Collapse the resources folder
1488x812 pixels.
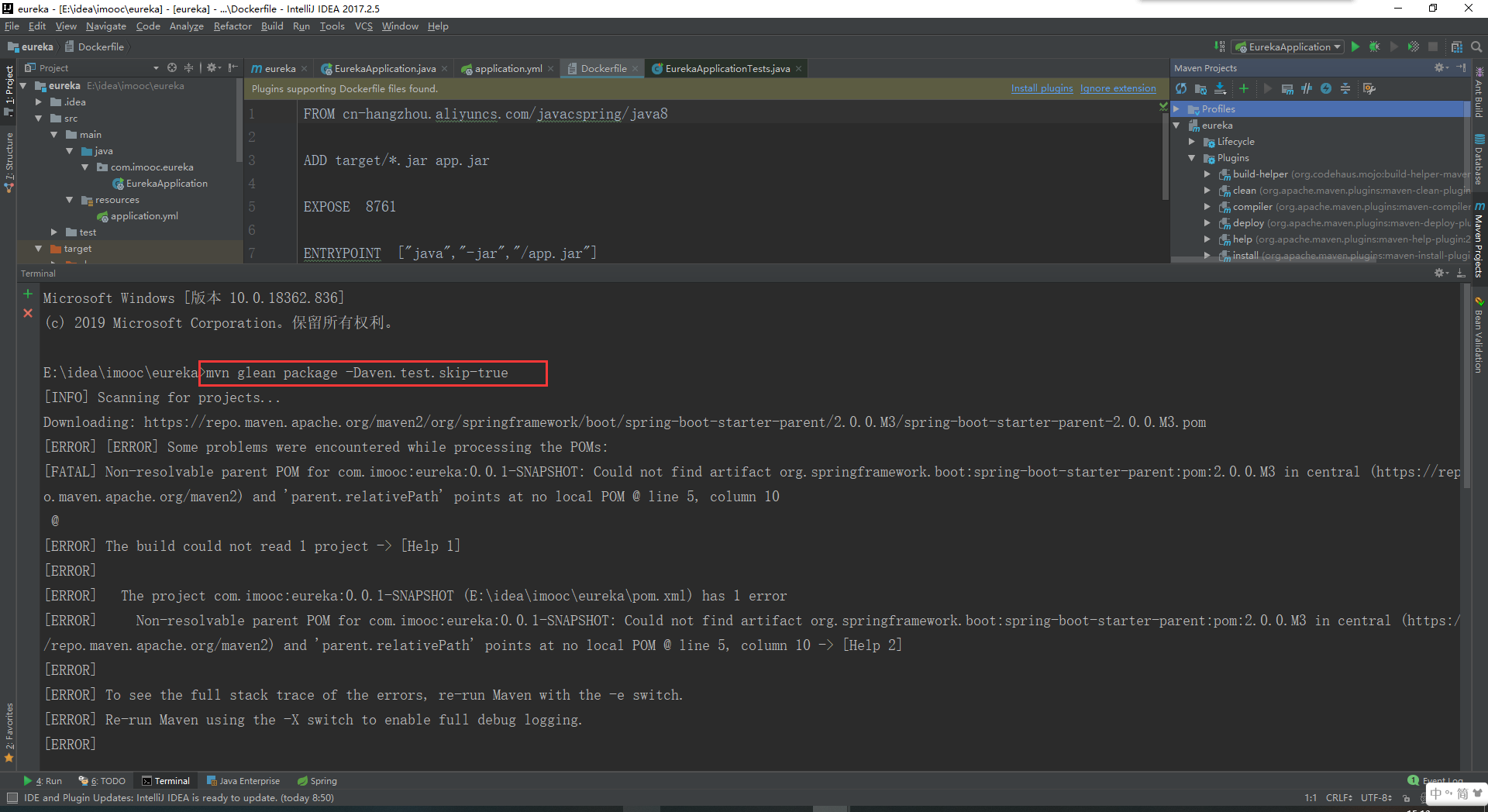click(x=70, y=200)
